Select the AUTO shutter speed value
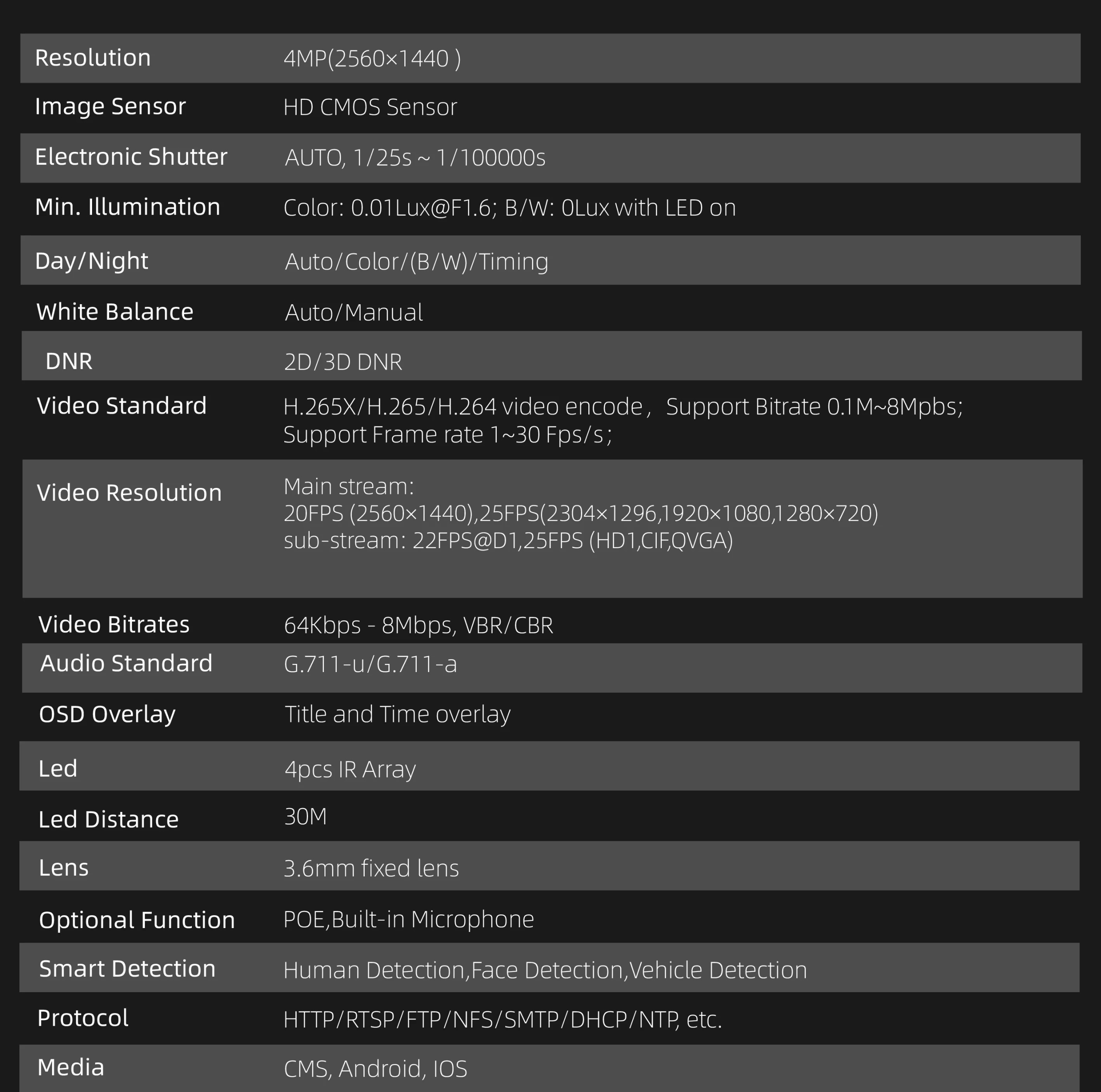Viewport: 1101px width, 1092px height. click(415, 158)
